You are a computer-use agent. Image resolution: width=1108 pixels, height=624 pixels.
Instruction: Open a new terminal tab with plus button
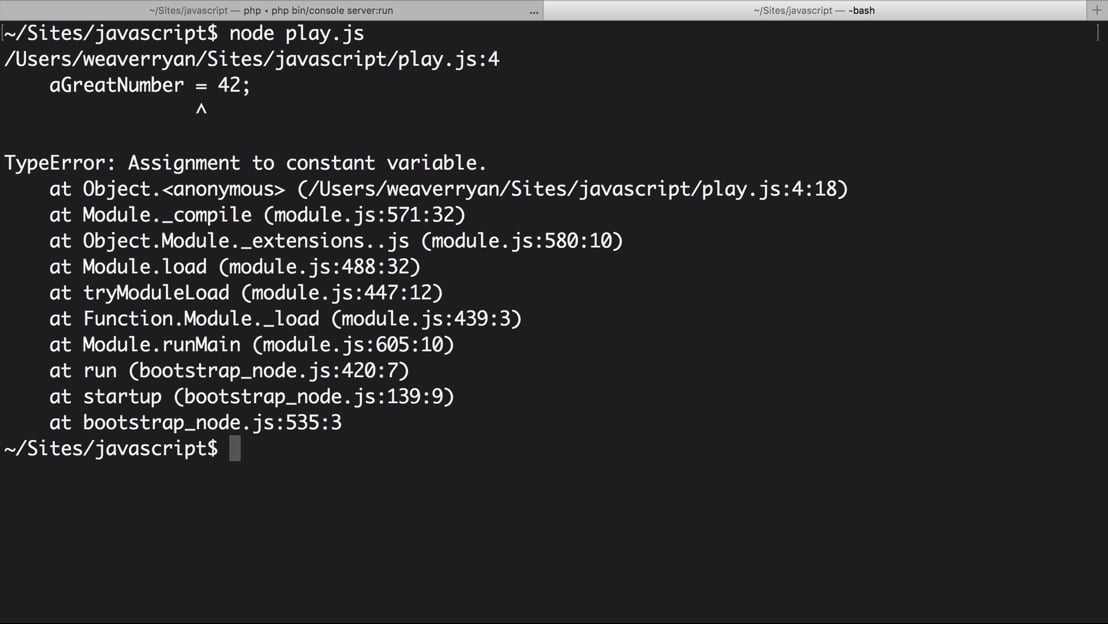tap(1097, 10)
